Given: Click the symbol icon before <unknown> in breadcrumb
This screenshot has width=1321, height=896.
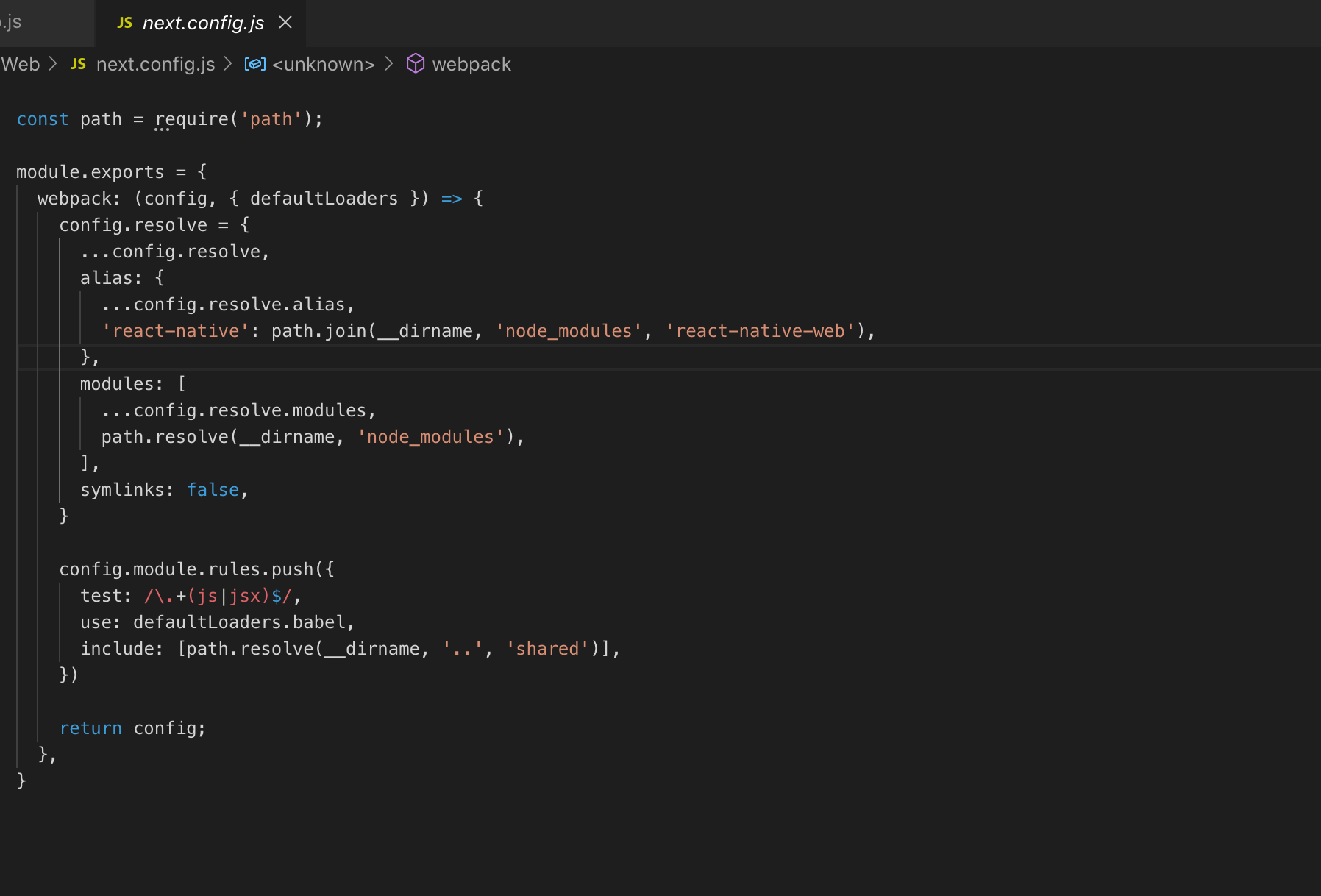Looking at the screenshot, I should pyautogui.click(x=254, y=64).
